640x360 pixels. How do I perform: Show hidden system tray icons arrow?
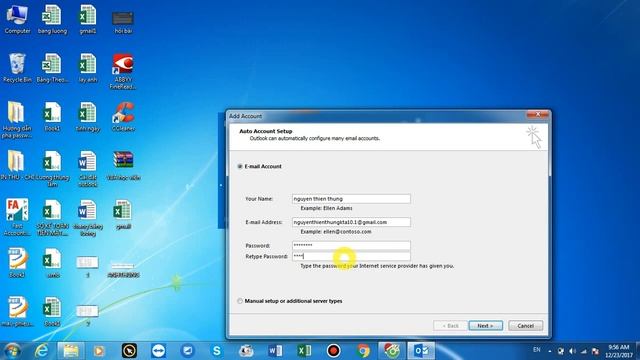point(550,351)
